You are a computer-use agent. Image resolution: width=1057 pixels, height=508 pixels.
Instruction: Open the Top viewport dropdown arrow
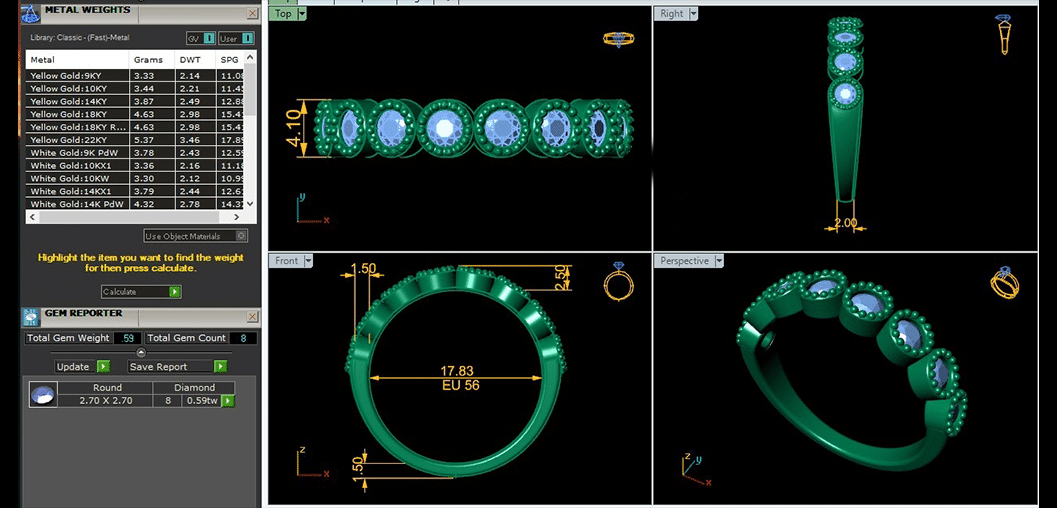tap(301, 13)
